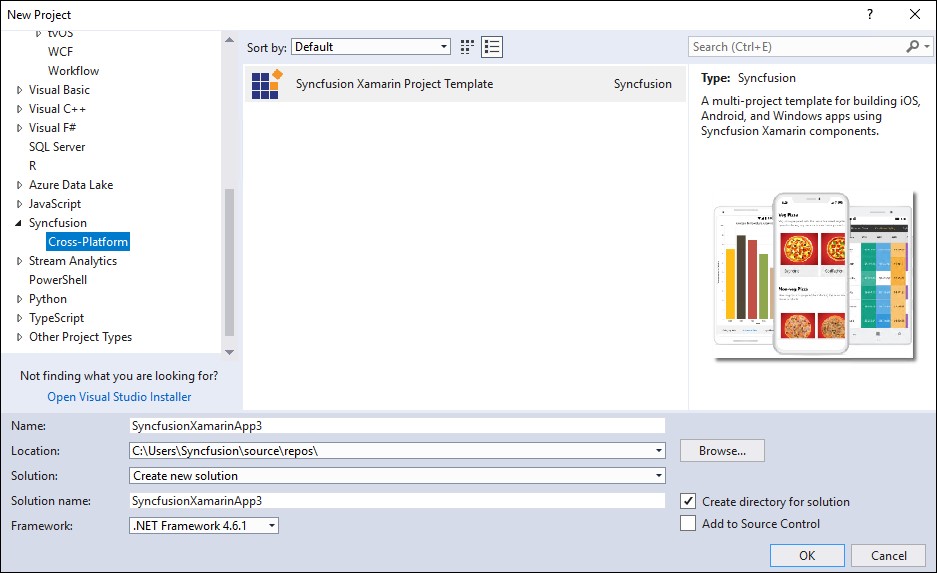Viewport: 937px width, 573px height.
Task: Click the Browse... button
Action: click(x=722, y=451)
